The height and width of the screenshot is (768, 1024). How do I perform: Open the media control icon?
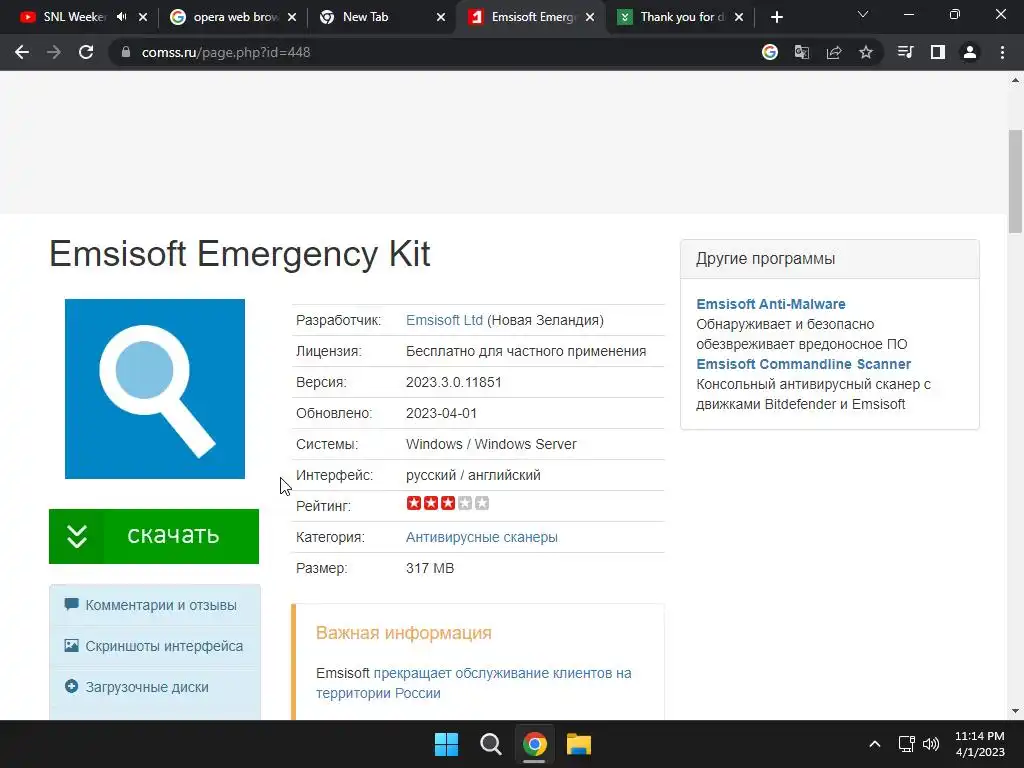(x=905, y=52)
